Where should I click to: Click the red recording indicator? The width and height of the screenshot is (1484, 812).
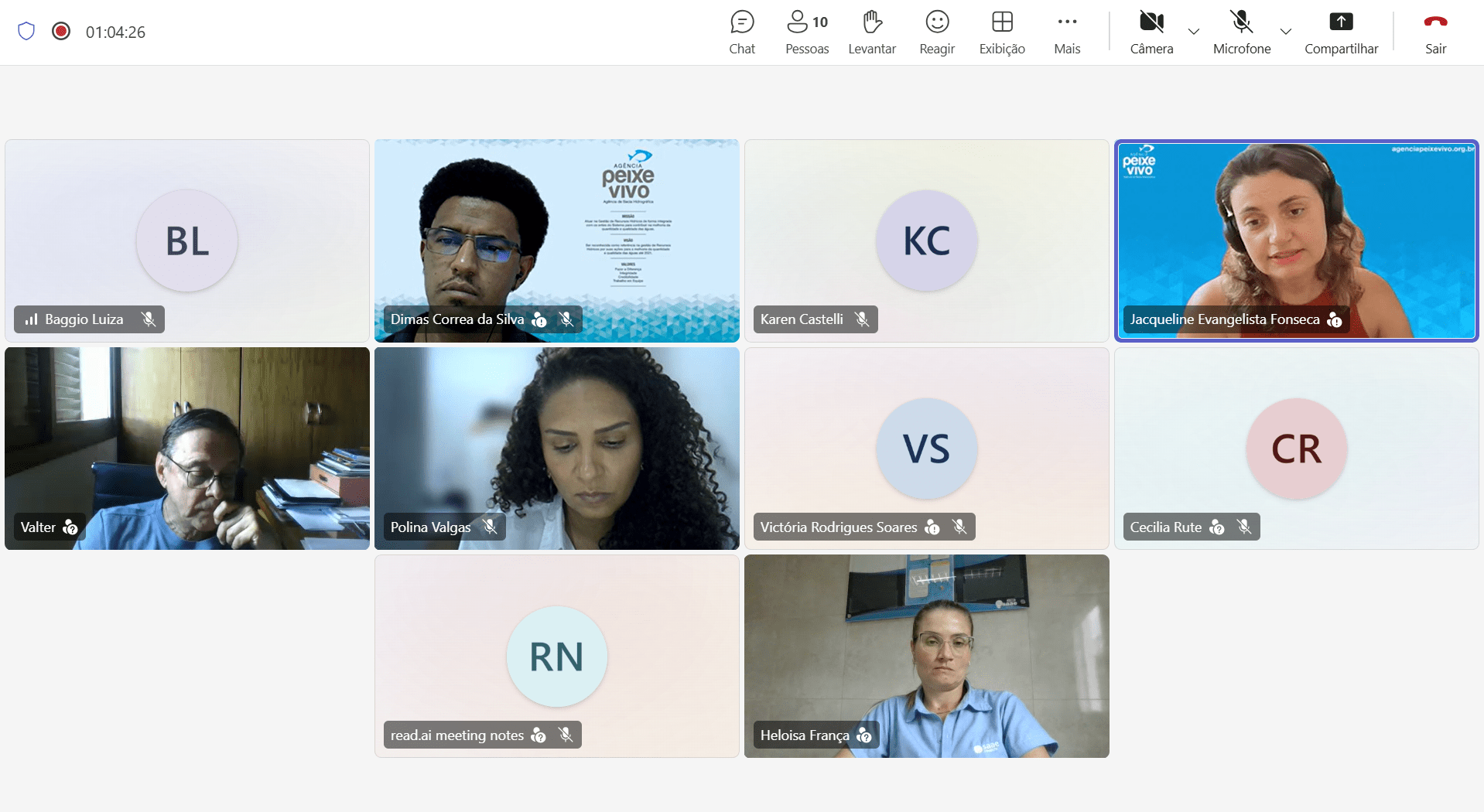(61, 31)
